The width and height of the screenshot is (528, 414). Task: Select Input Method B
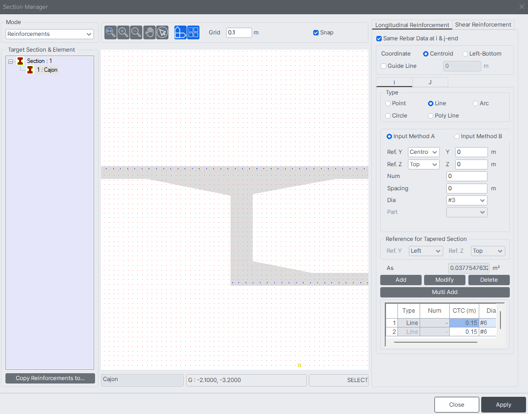coord(457,136)
